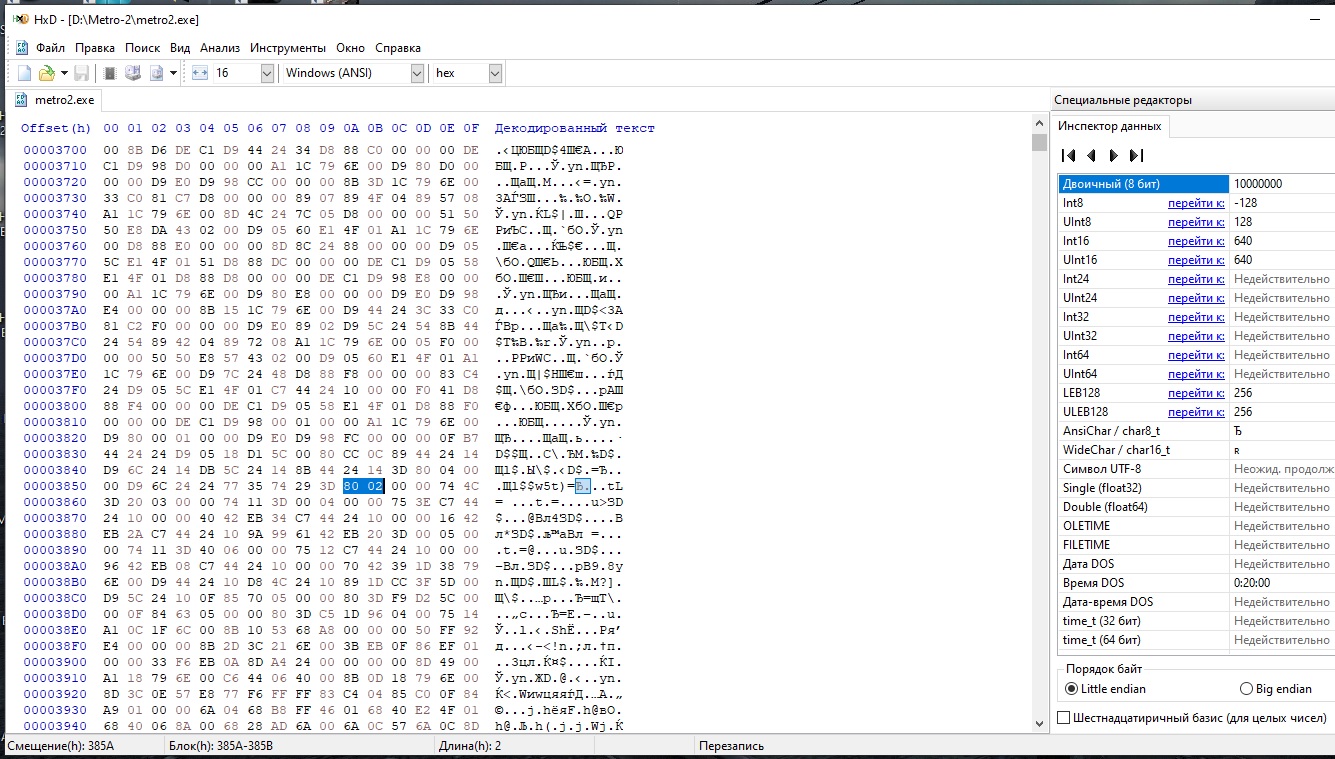Click the Open disk image icon
1335x759 pixels.
coord(156,73)
